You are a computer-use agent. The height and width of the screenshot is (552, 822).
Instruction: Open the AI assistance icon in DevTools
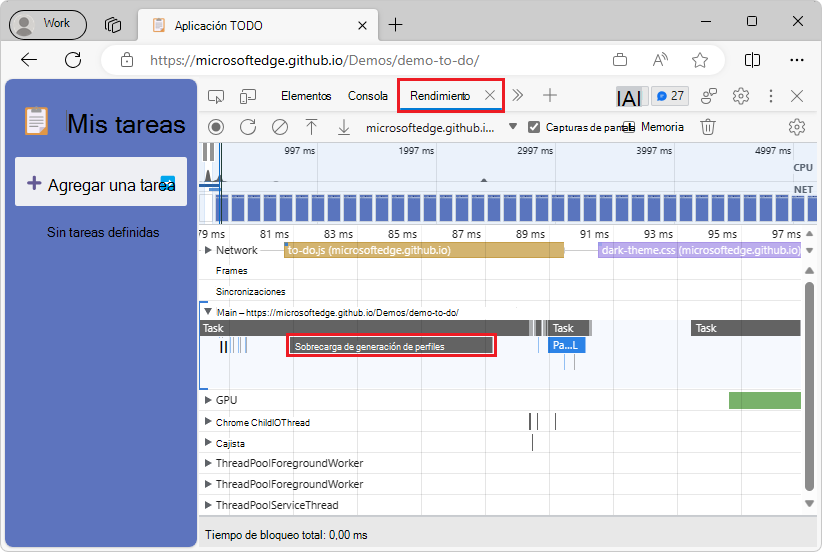point(629,98)
